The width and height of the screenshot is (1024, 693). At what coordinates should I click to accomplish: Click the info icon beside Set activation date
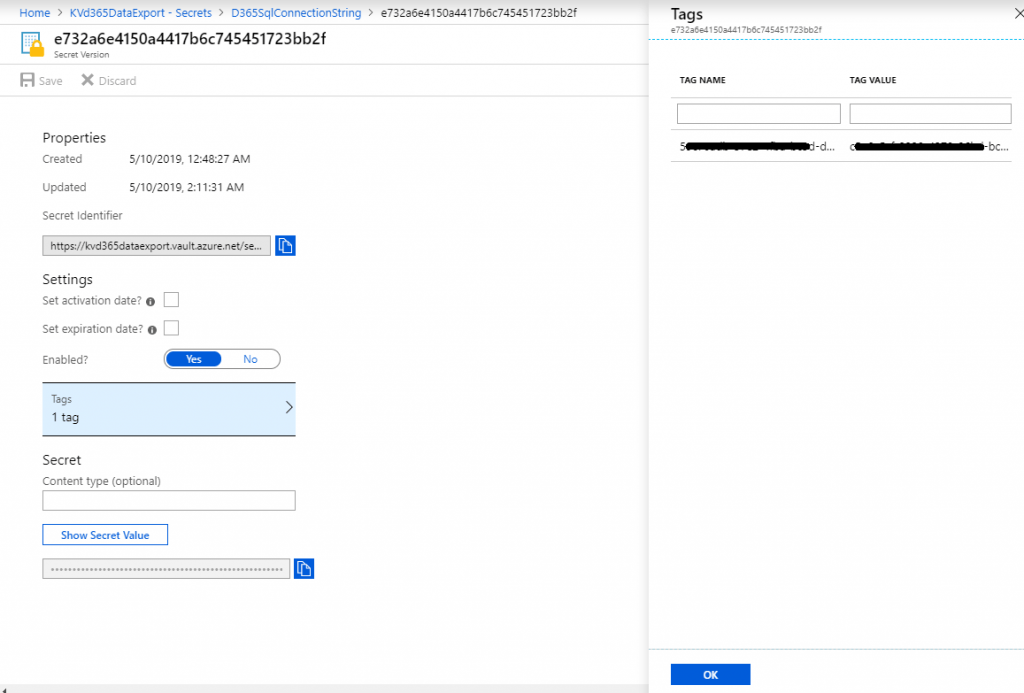(150, 302)
